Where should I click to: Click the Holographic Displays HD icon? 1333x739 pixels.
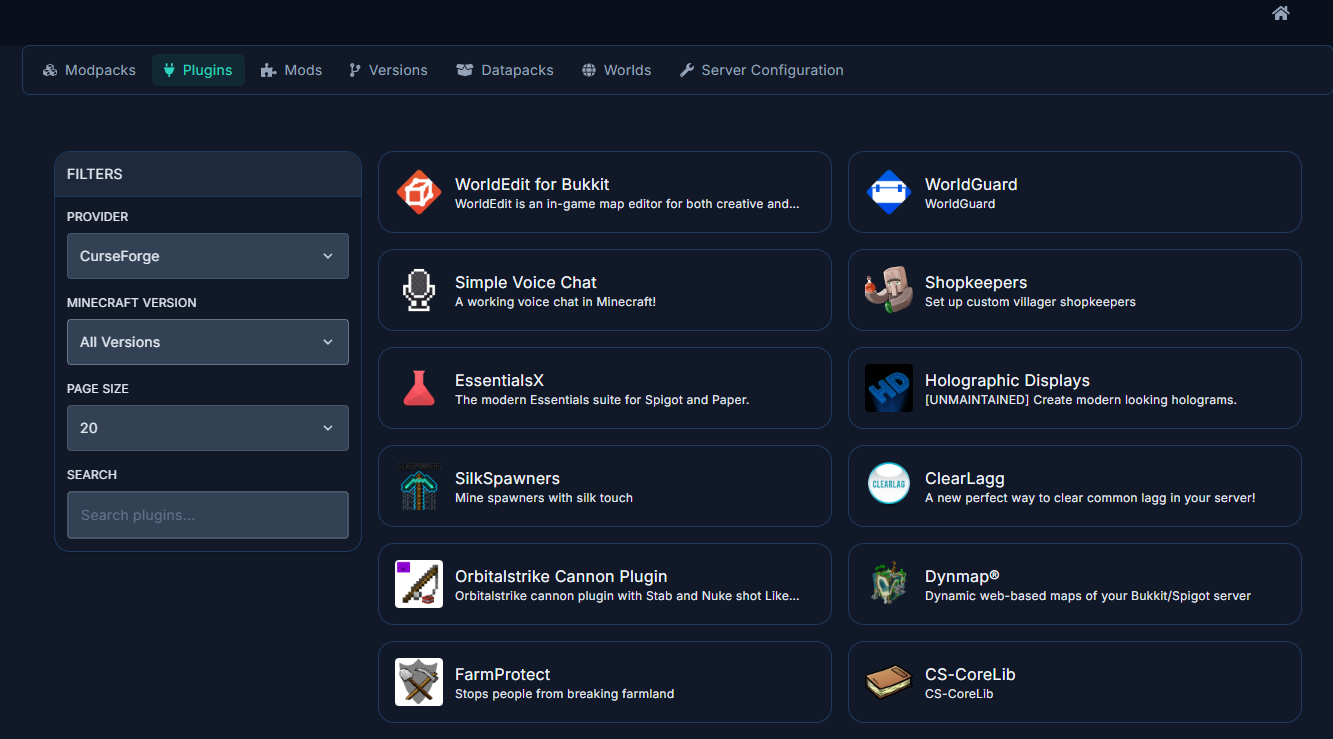[888, 388]
